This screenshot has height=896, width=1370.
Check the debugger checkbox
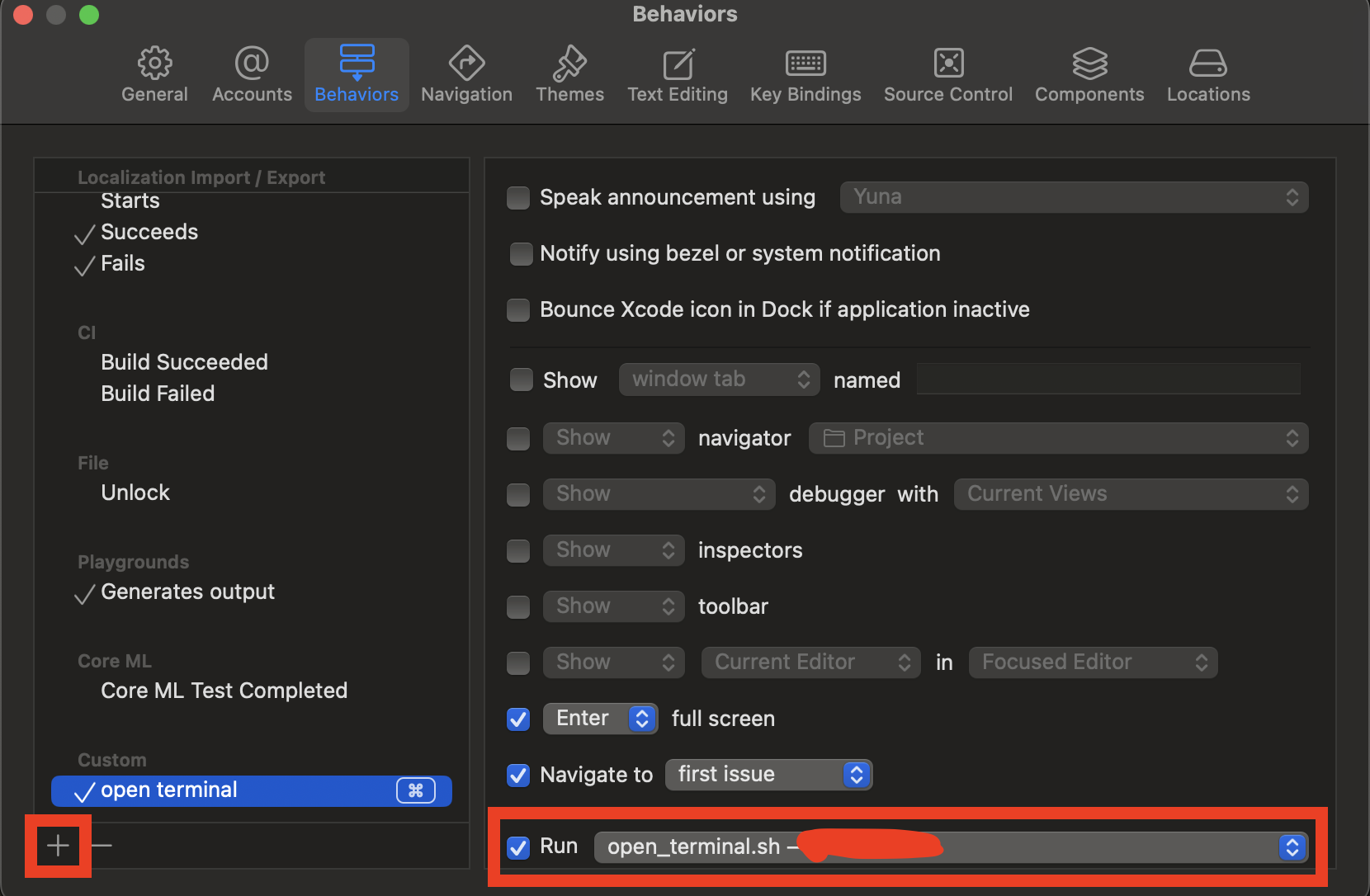[x=518, y=495]
